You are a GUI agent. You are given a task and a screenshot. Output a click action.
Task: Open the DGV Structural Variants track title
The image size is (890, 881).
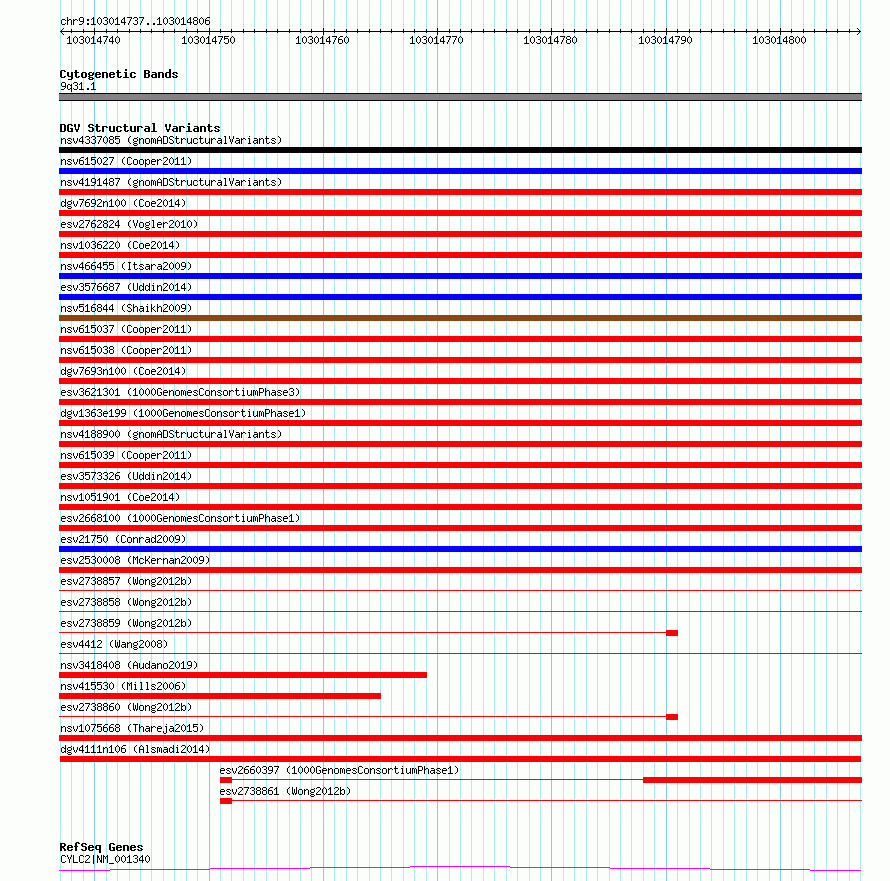(140, 128)
